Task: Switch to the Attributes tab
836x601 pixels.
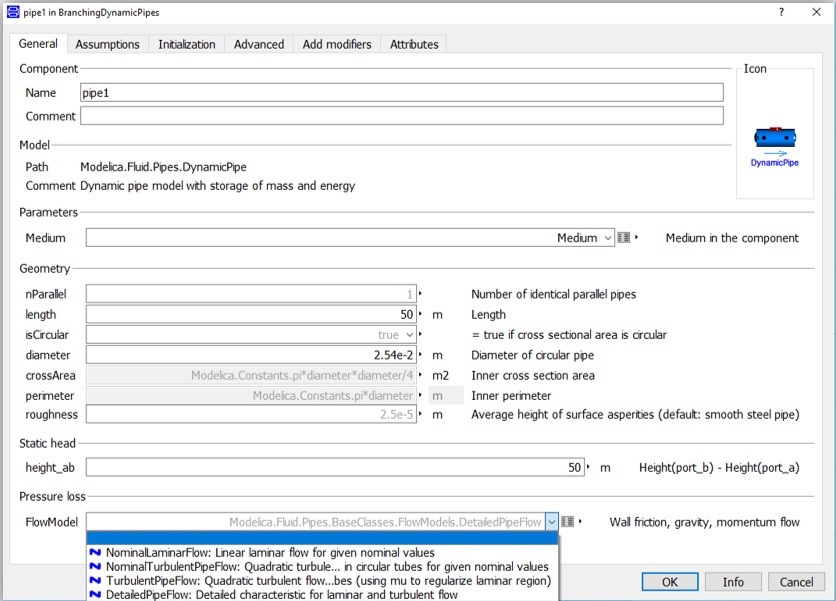Action: coord(414,44)
